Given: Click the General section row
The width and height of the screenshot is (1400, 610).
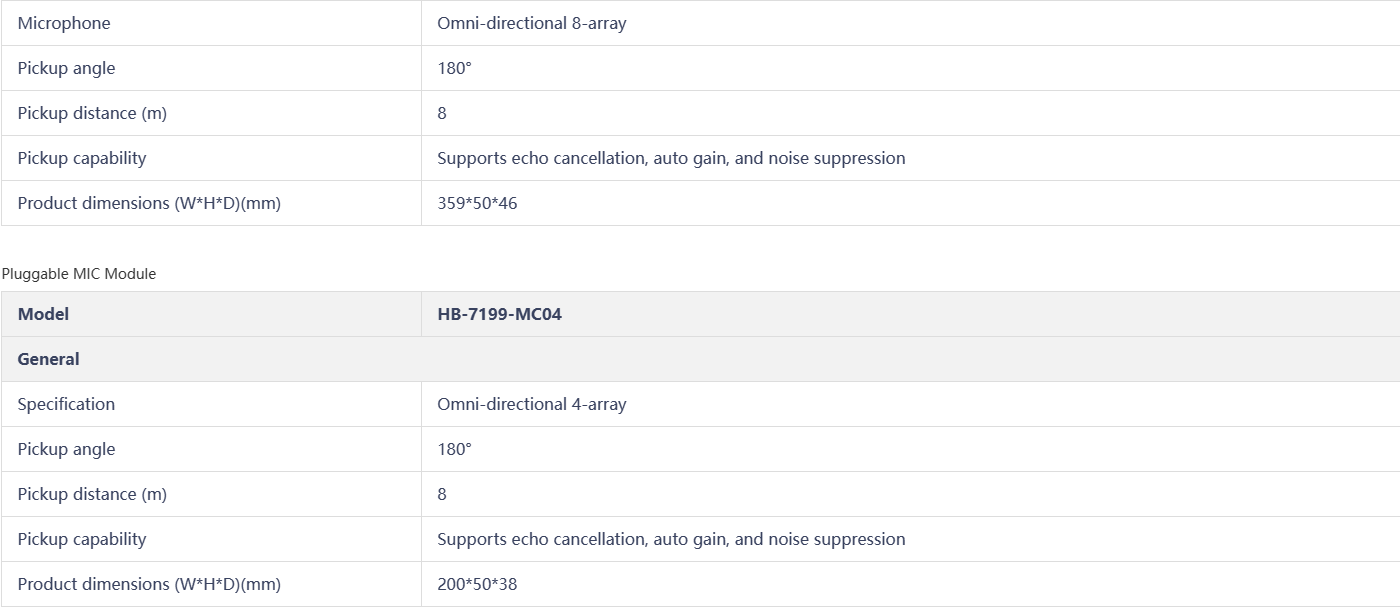Looking at the screenshot, I should 48,359.
